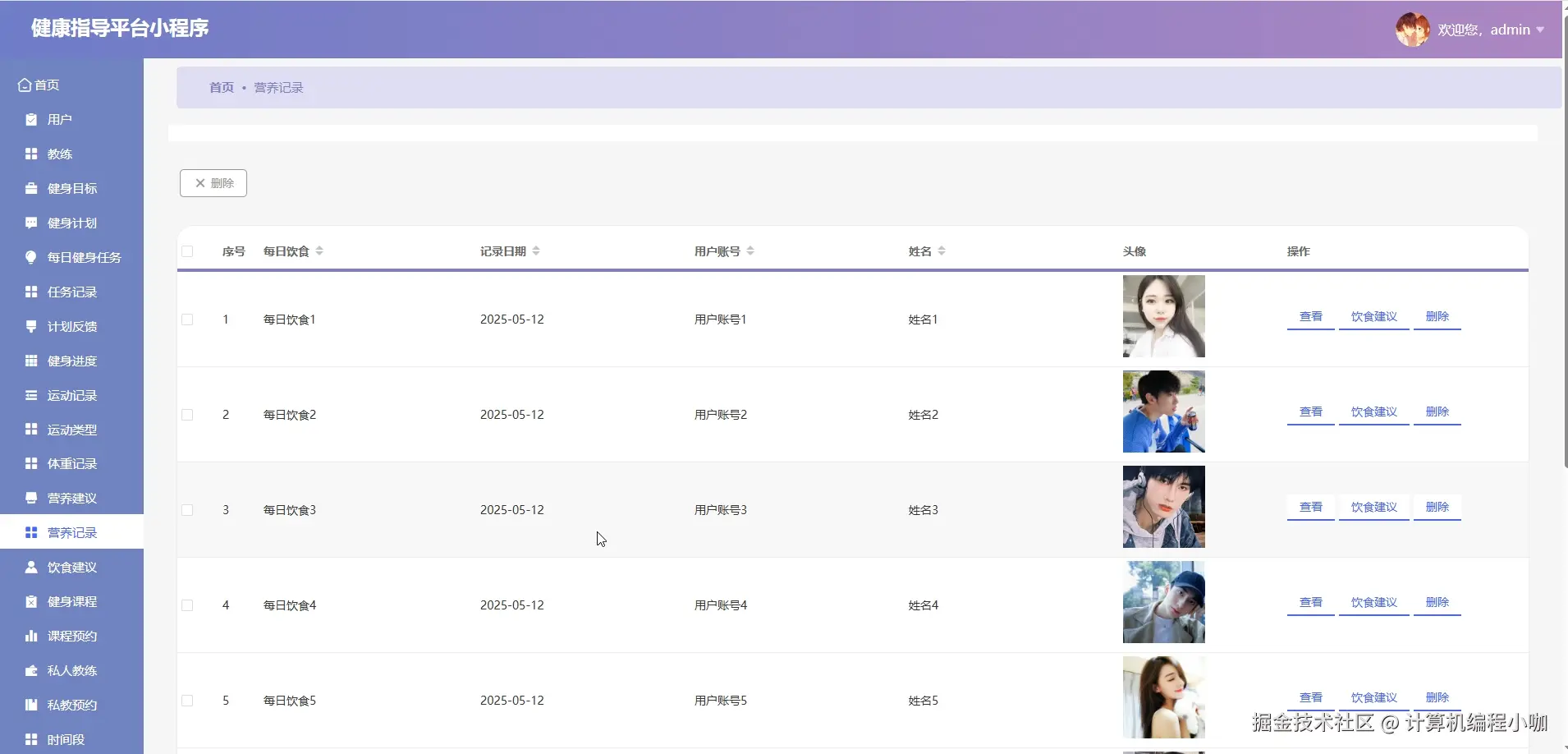This screenshot has height=754, width=1568.
Task: Click the 运动类型 grid icon
Action: 31,430
